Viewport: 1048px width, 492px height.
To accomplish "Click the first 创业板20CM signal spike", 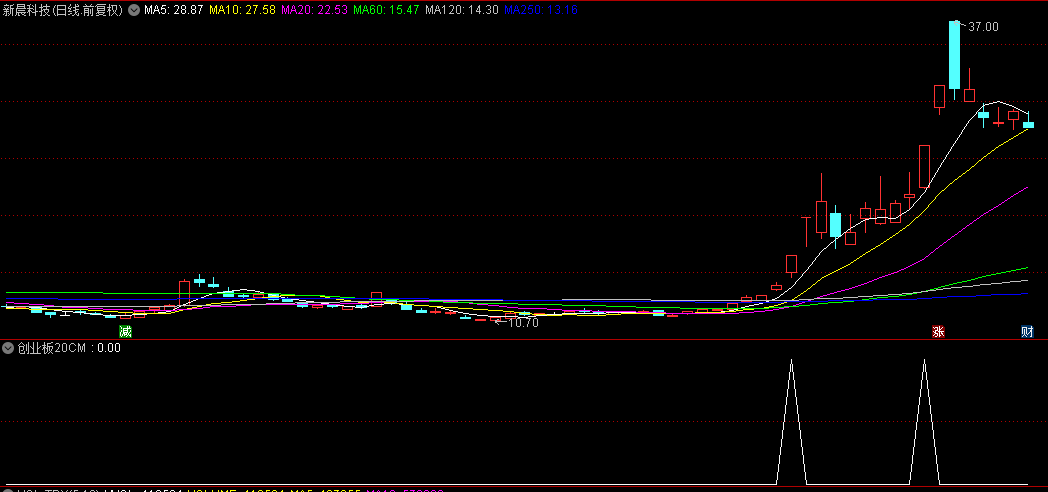I will [791, 421].
